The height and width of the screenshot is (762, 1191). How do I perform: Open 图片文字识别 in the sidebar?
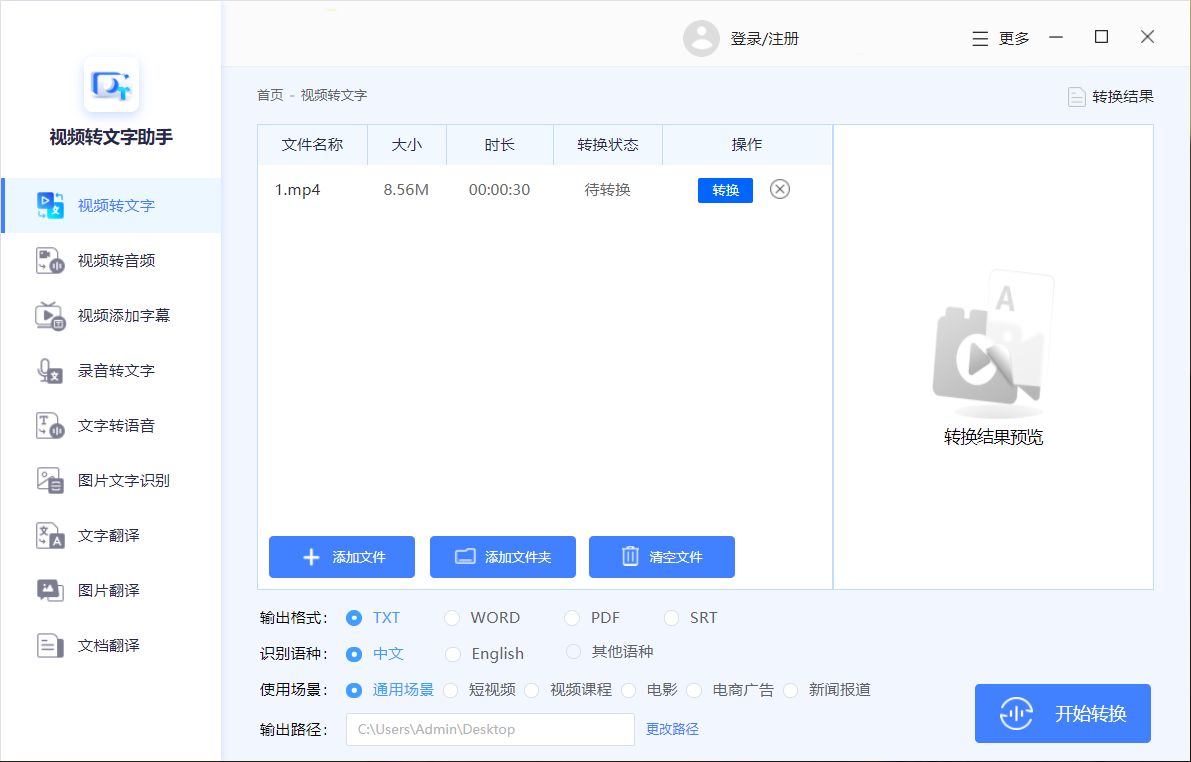point(111,480)
